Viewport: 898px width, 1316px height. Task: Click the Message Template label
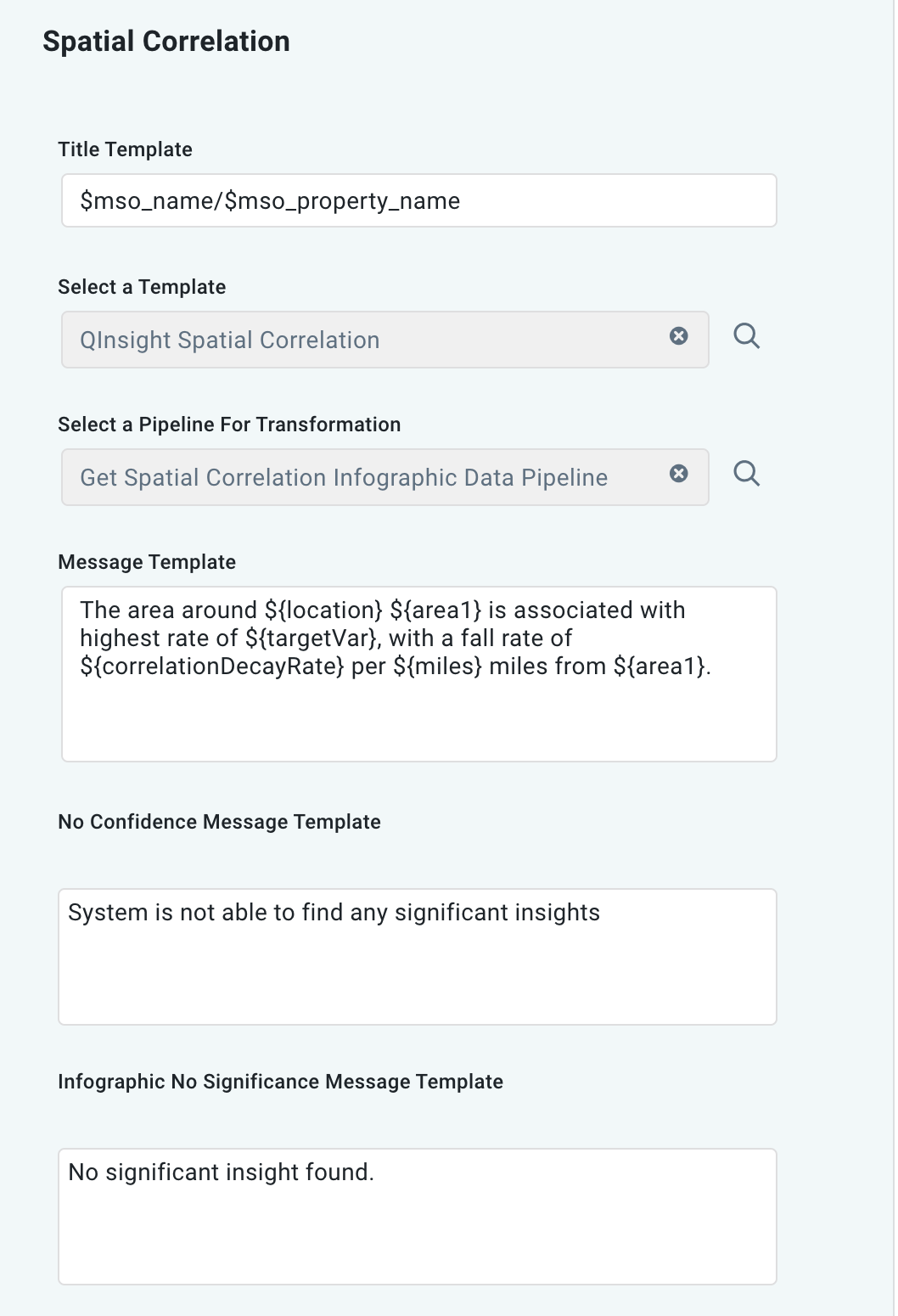(146, 561)
